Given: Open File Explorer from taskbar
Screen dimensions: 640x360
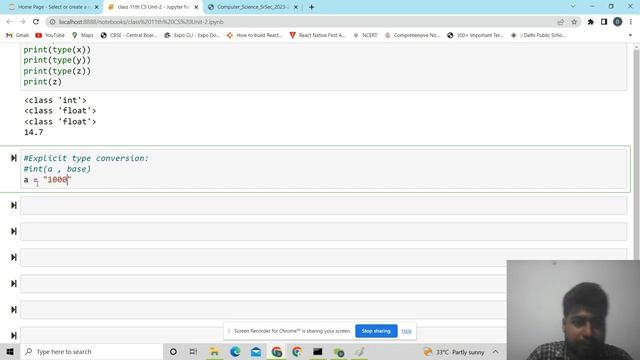Looking at the screenshot, I should (214, 351).
